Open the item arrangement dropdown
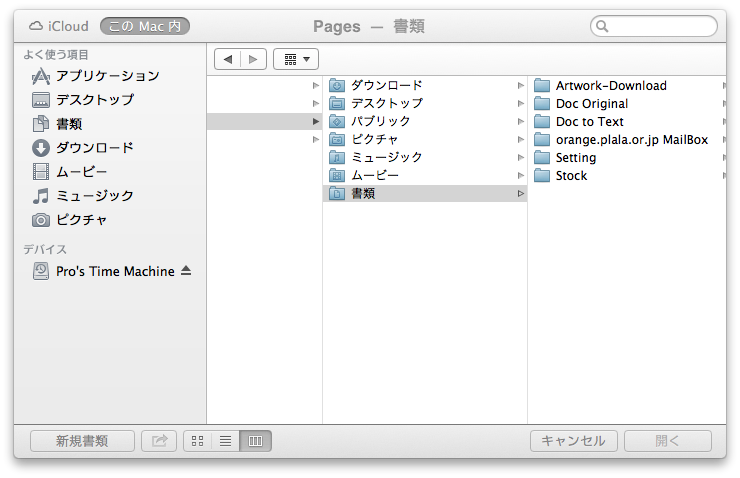This screenshot has height=478, width=740. [295, 60]
